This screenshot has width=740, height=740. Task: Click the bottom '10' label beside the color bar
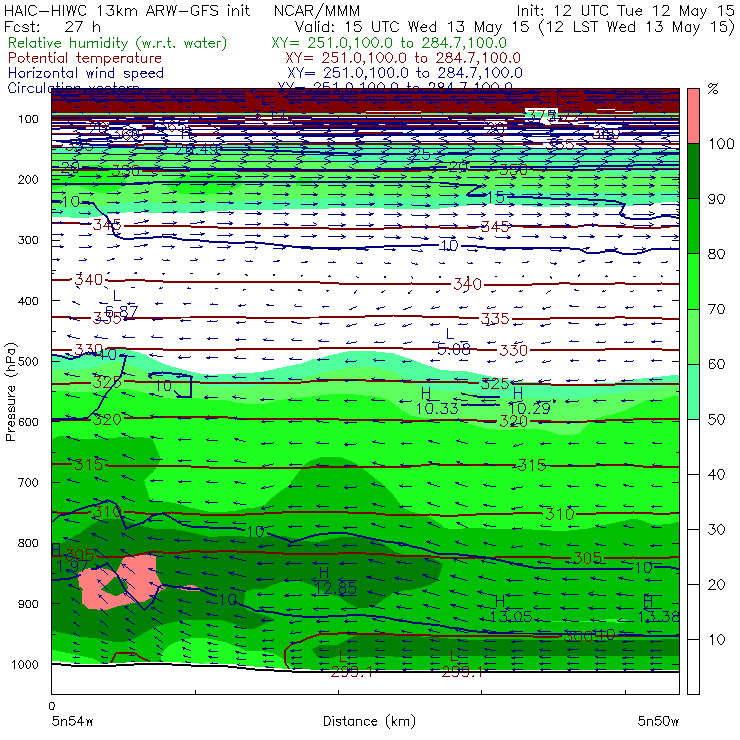[716, 639]
